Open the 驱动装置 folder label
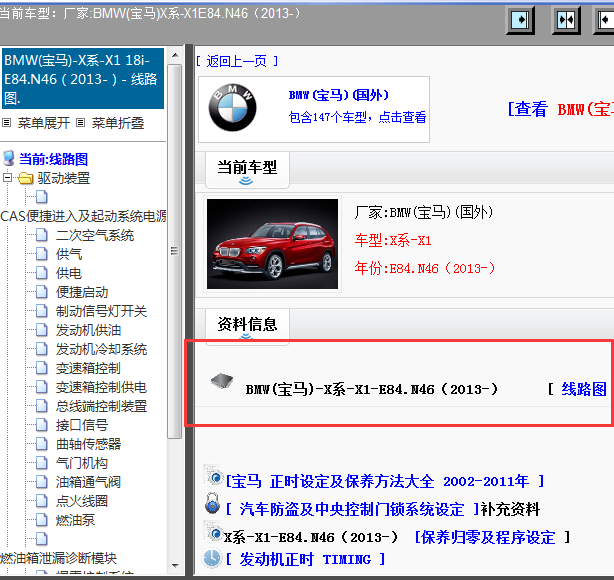This screenshot has width=614, height=580. [x=64, y=179]
